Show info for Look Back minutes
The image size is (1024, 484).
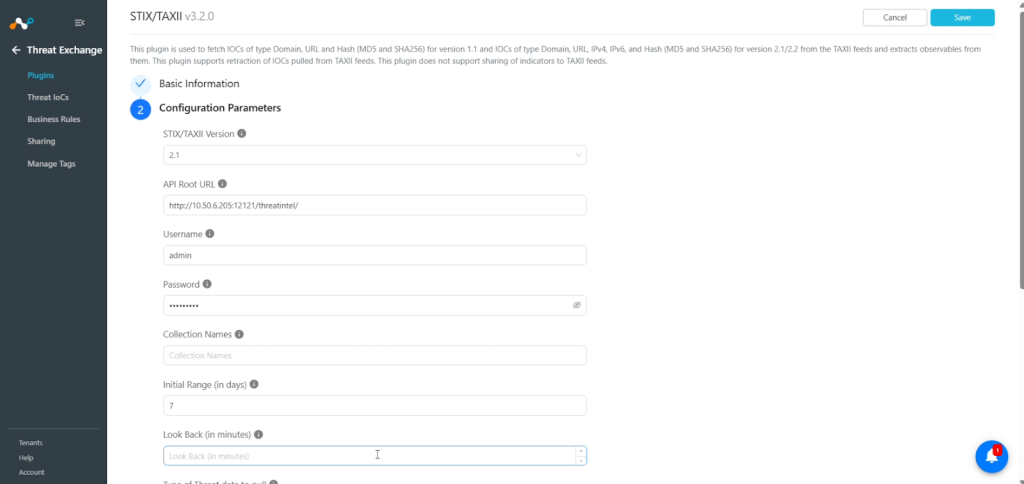click(x=259, y=434)
